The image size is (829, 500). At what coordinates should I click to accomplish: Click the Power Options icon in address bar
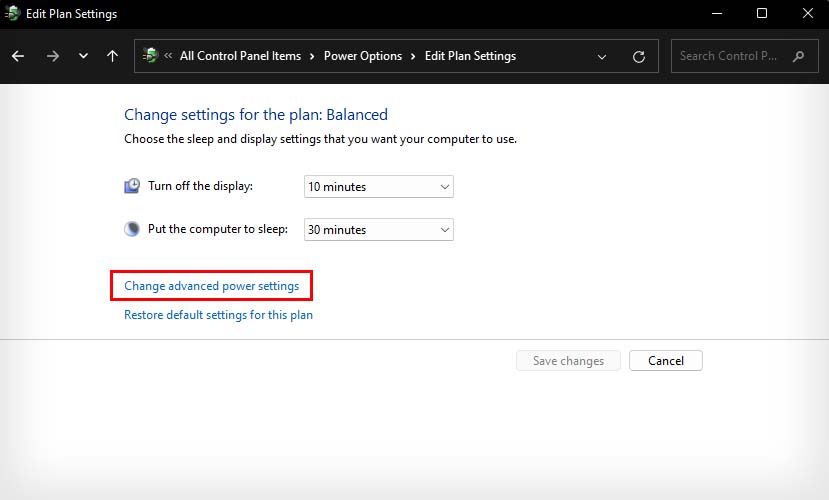[x=150, y=55]
